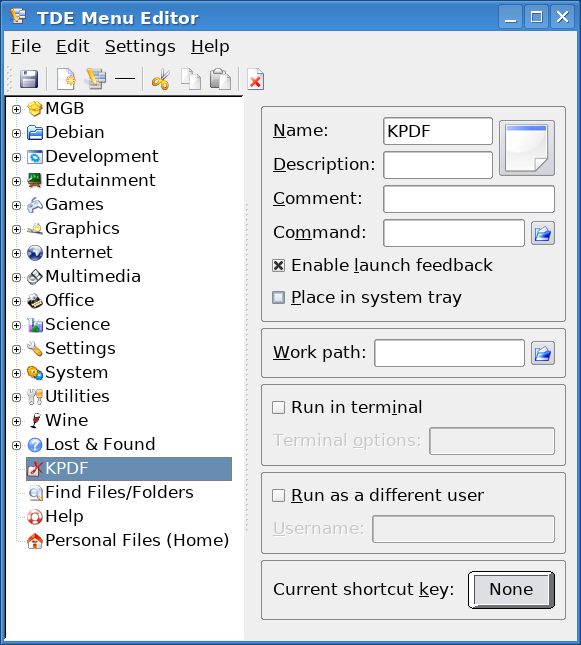Expand the Graphics menu folder
The height and width of the screenshot is (645, 581).
(x=16, y=229)
